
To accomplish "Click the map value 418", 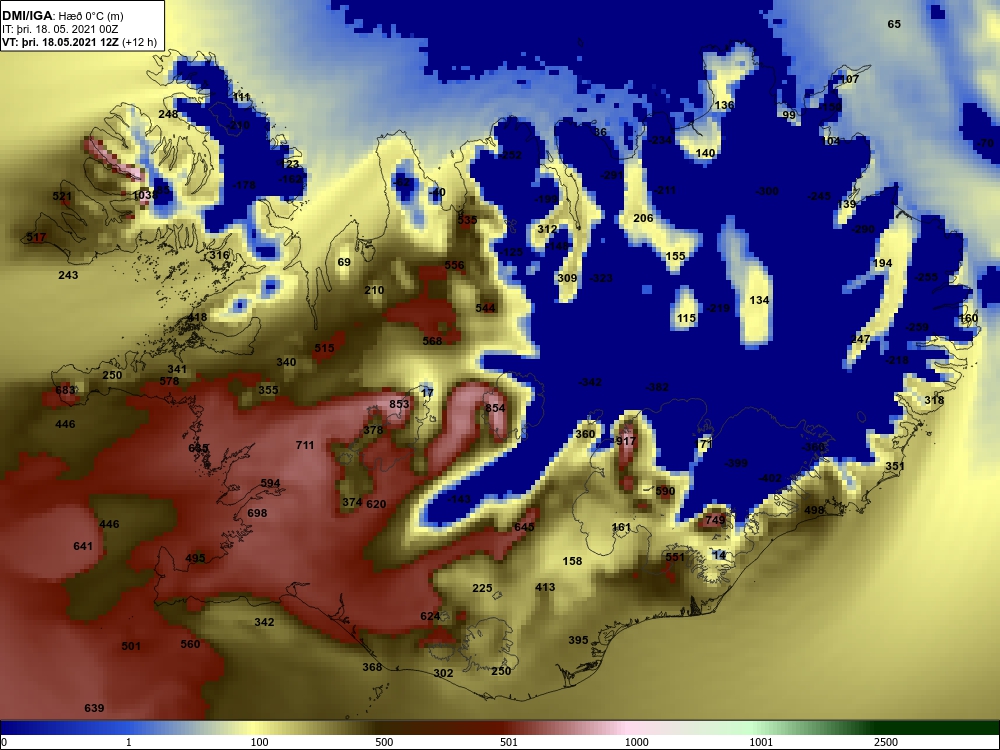I will 197,318.
